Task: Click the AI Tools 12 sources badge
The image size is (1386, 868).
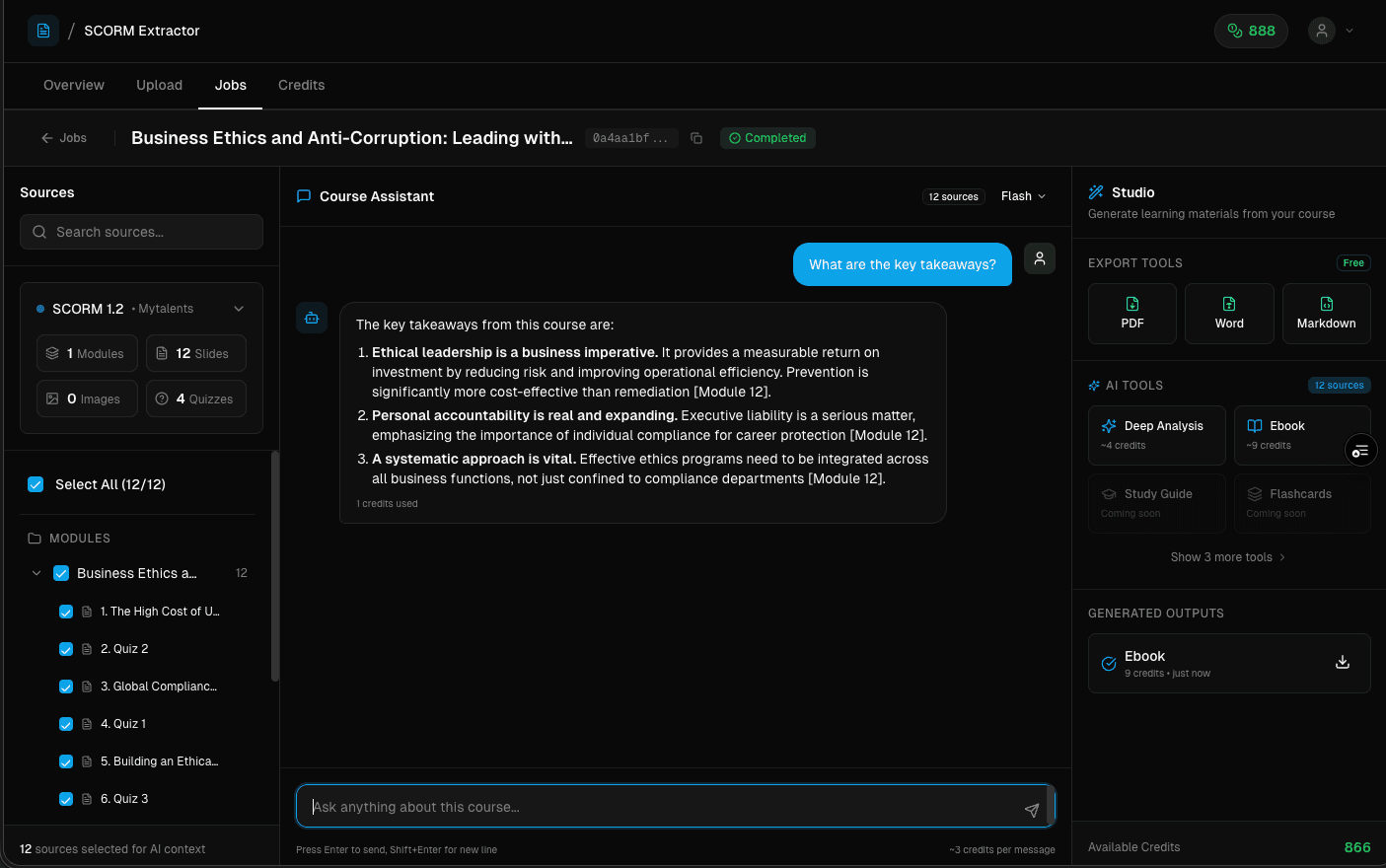Action: coord(1339,386)
